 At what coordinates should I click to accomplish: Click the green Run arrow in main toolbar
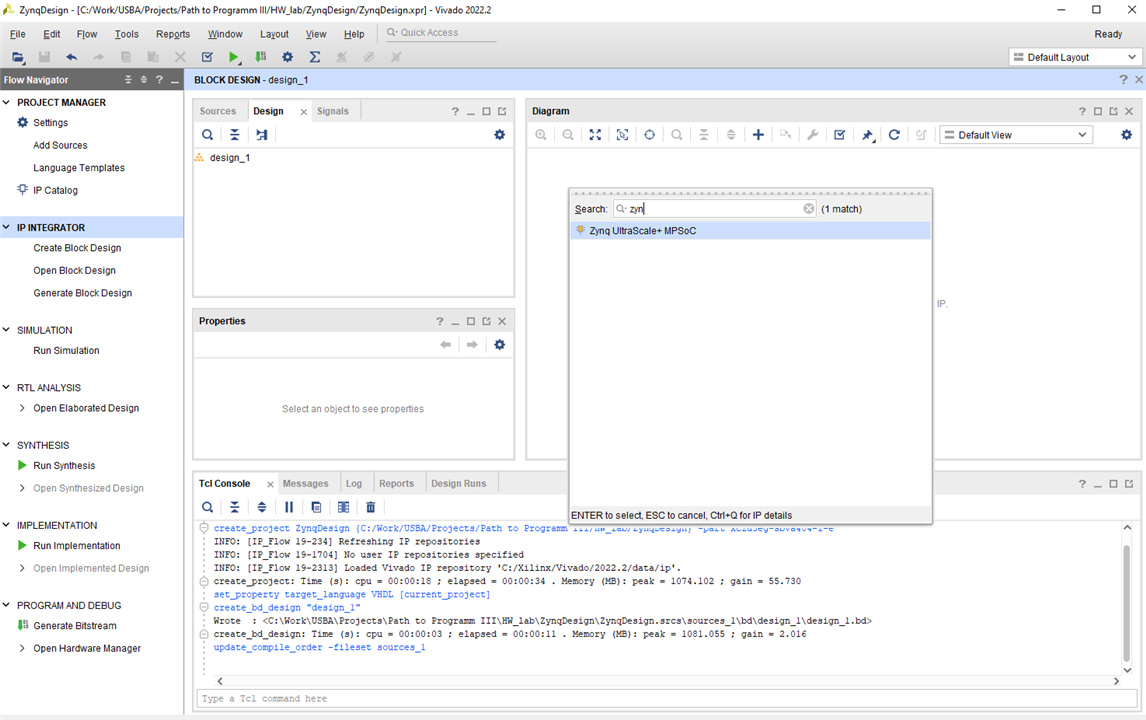point(234,57)
